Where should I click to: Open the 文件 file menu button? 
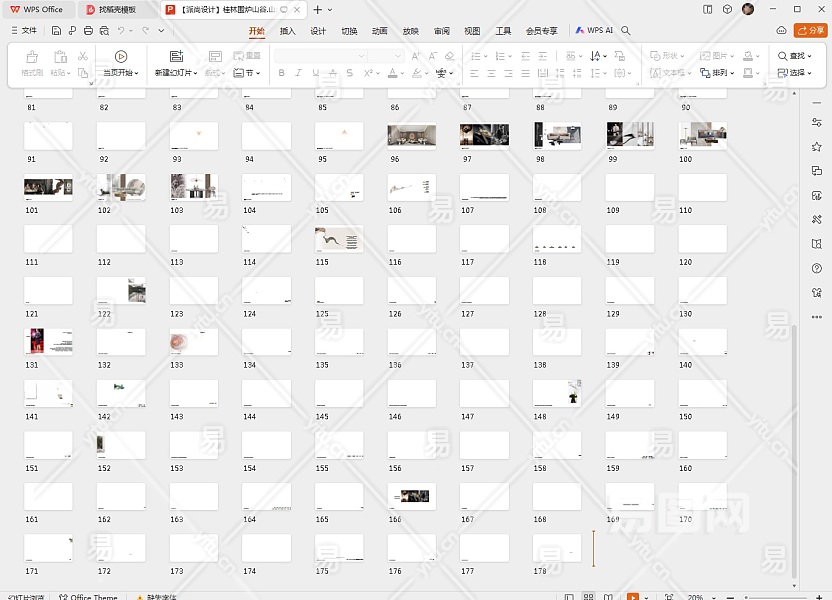tap(23, 31)
